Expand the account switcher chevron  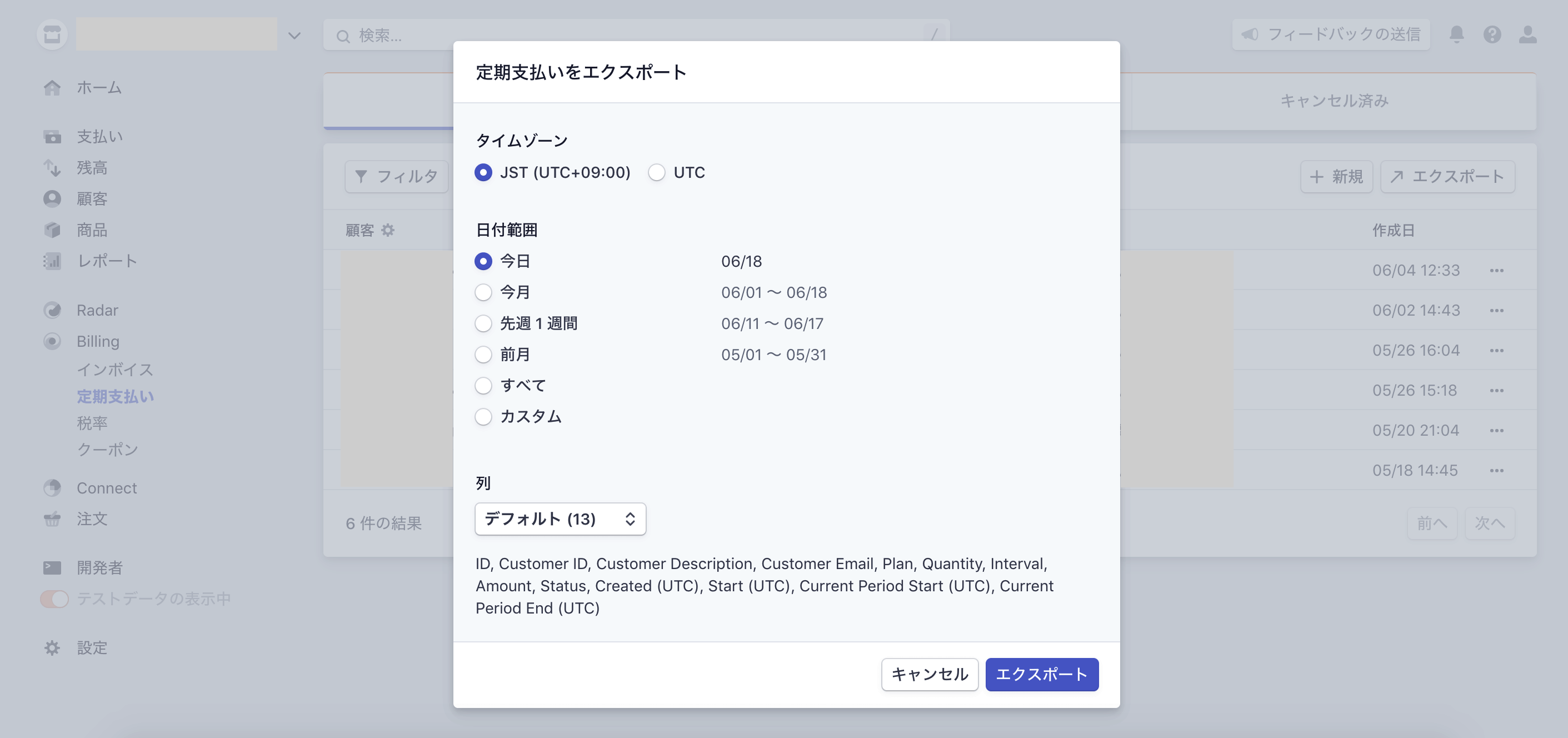[x=293, y=36]
